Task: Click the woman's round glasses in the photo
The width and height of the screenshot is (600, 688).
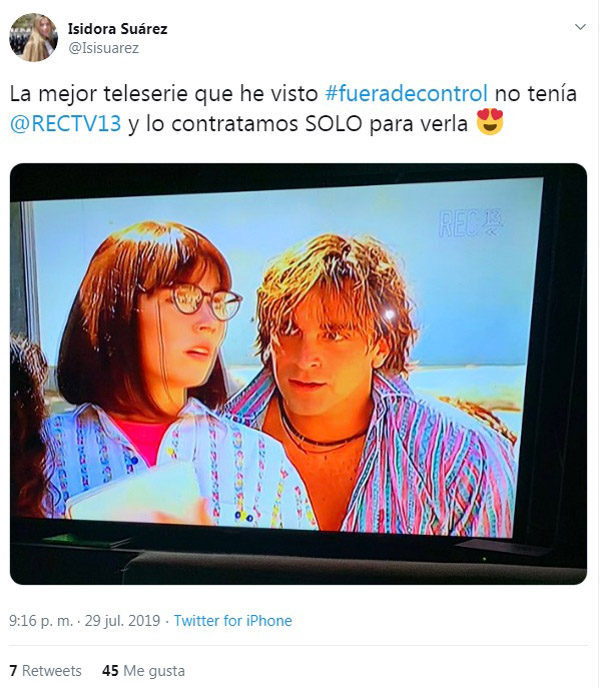Action: 201,300
